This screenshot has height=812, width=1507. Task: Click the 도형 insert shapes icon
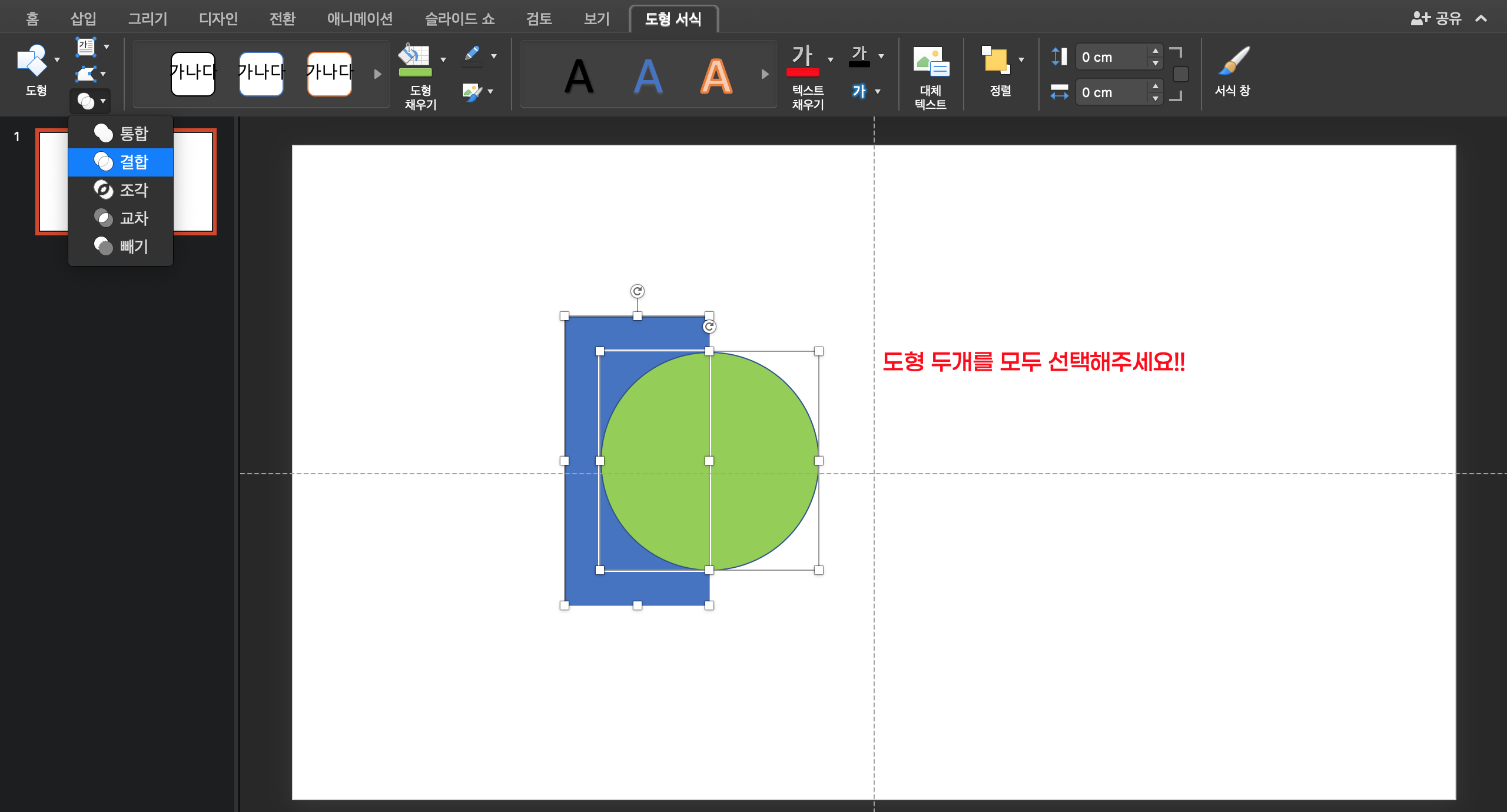pyautogui.click(x=32, y=61)
